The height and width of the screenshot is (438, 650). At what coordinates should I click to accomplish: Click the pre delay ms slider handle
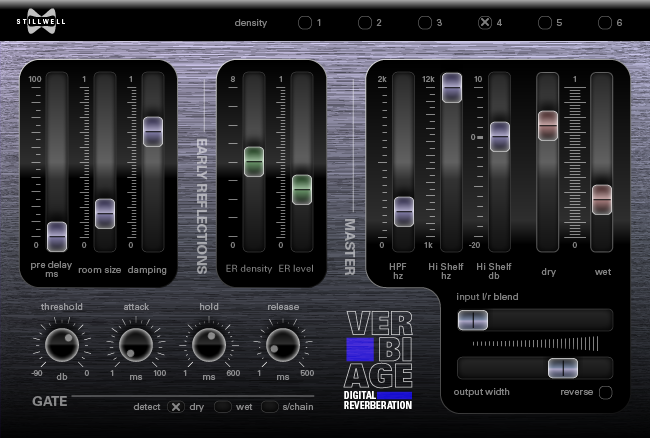pyautogui.click(x=57, y=237)
